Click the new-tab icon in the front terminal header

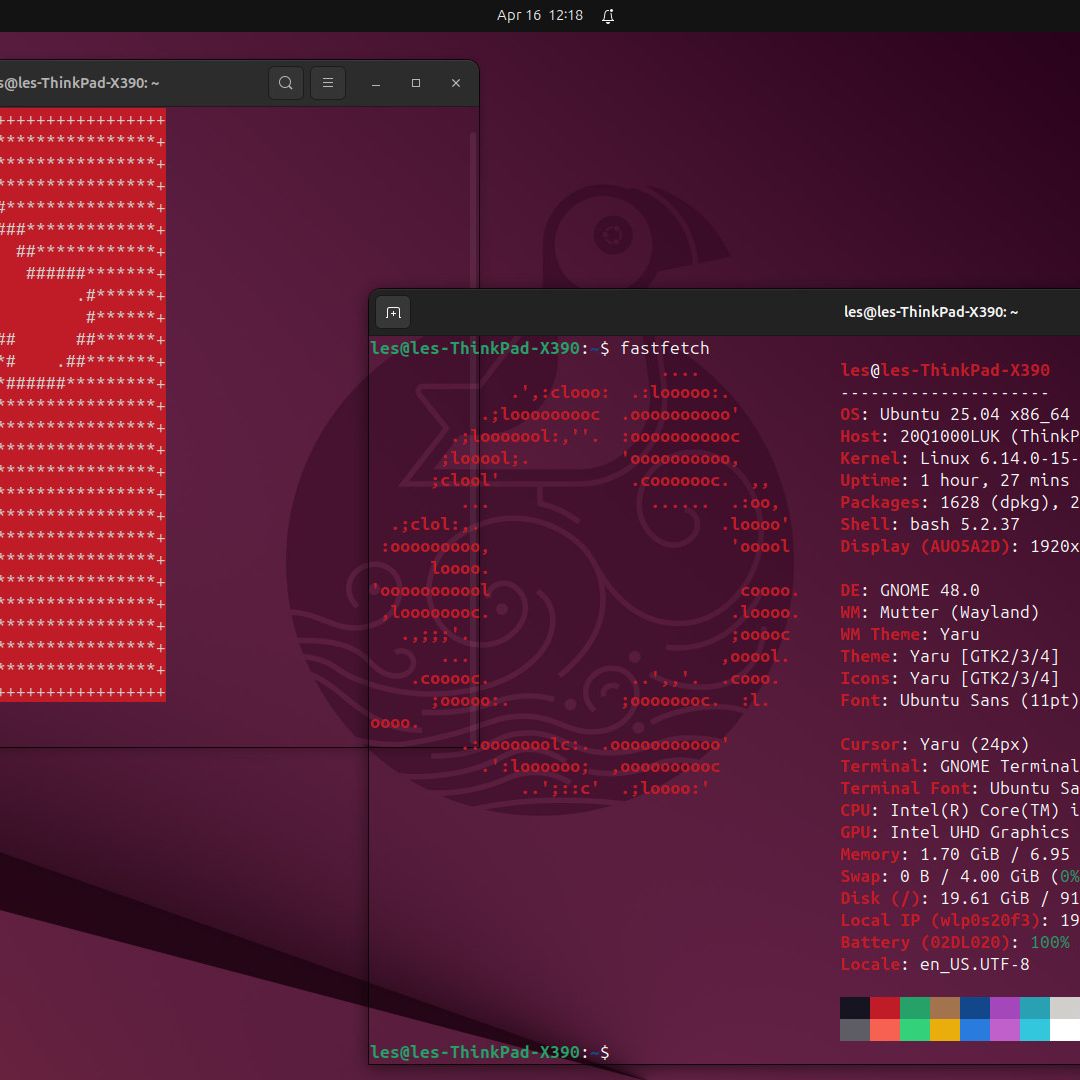[393, 312]
